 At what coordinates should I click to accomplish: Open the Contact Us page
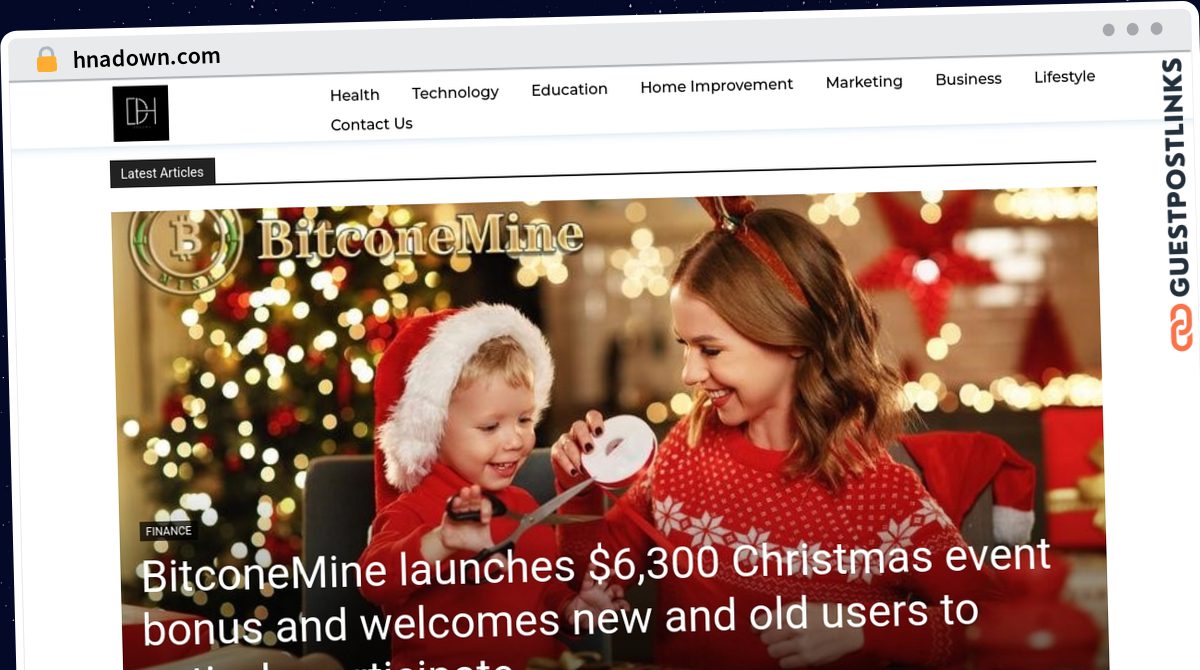372,124
